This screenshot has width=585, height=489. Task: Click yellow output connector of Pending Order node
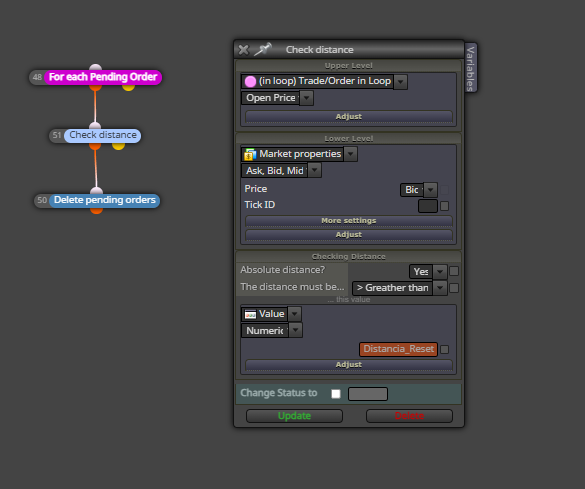pyautogui.click(x=128, y=87)
